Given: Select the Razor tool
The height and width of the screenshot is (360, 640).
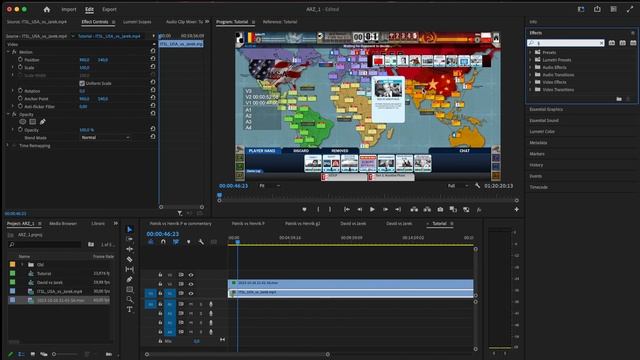Looking at the screenshot, I should tap(130, 259).
